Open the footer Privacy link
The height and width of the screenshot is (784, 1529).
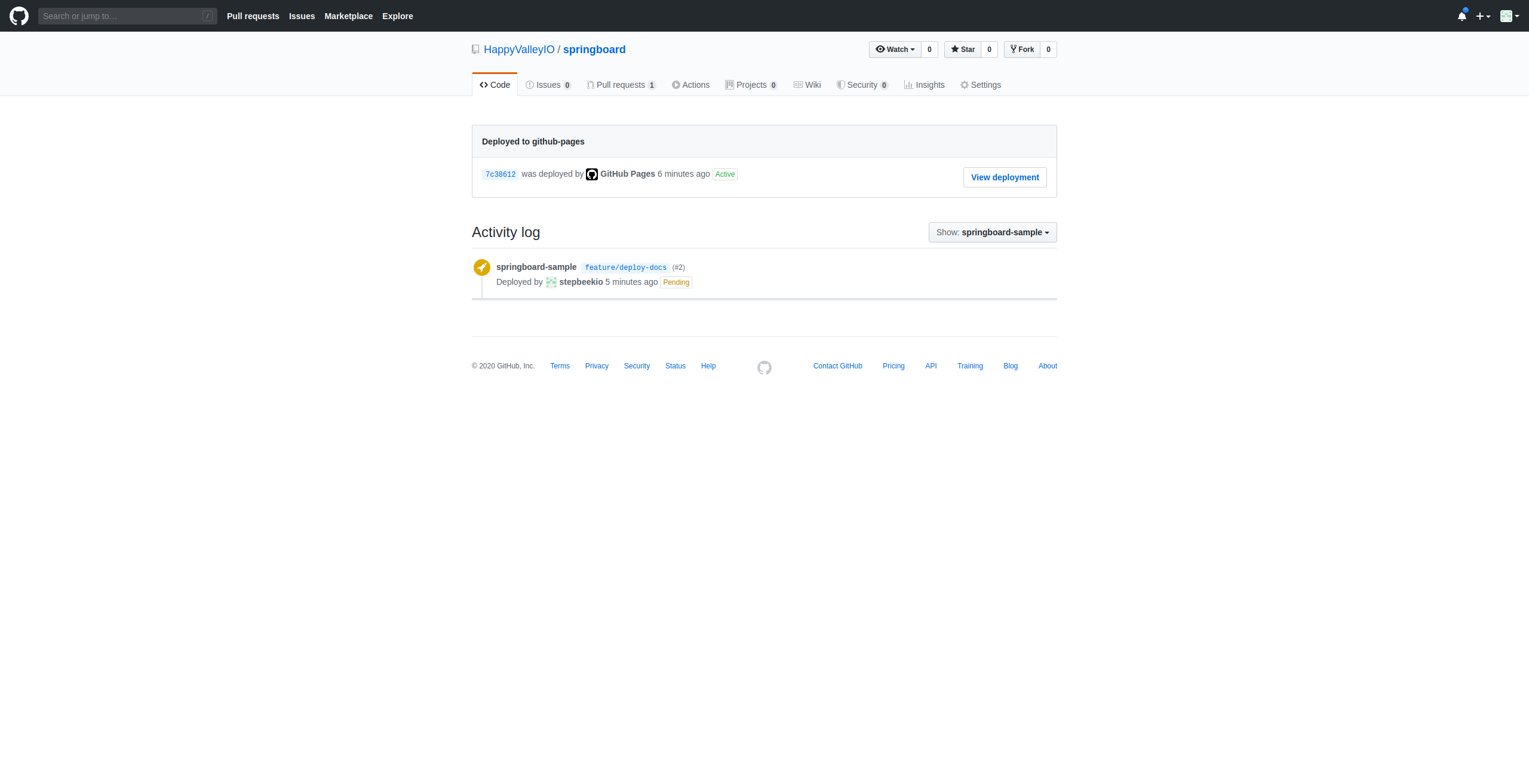coord(597,366)
